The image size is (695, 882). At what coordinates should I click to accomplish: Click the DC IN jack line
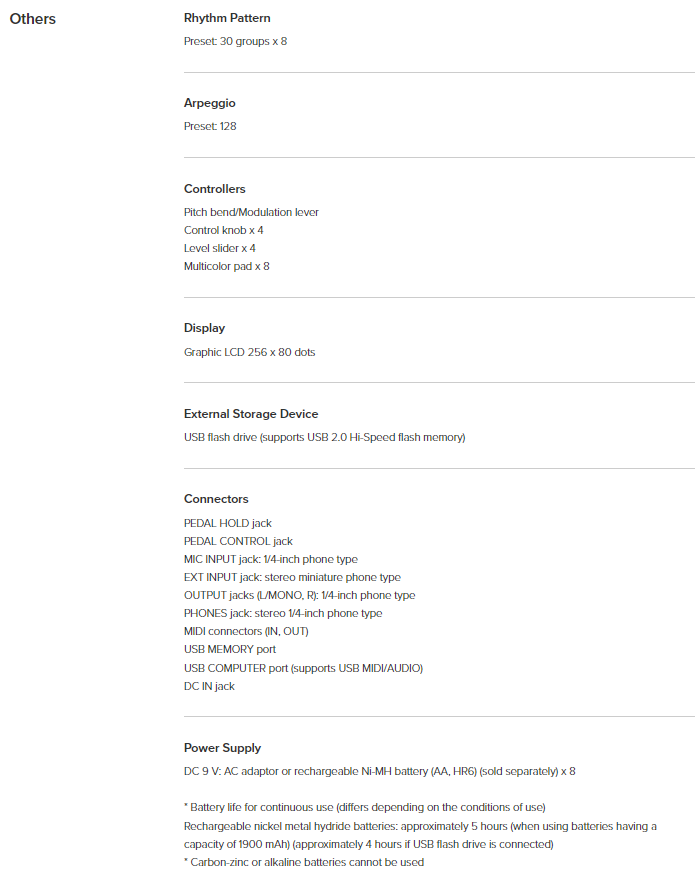click(x=210, y=686)
